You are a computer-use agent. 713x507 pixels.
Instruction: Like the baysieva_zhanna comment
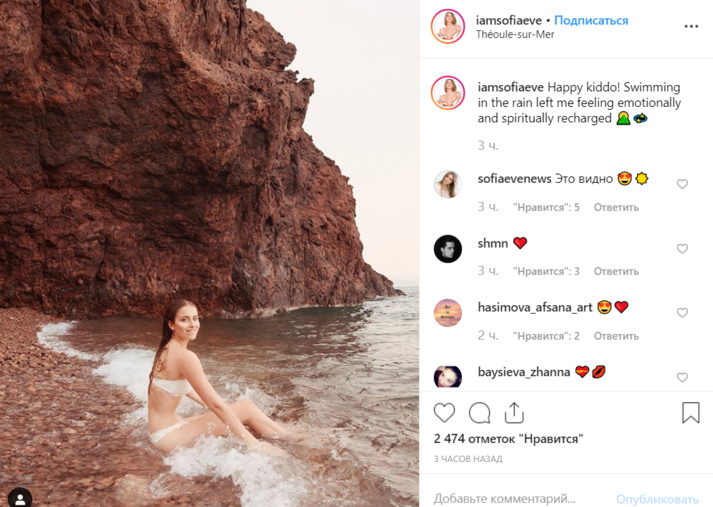pyautogui.click(x=682, y=377)
